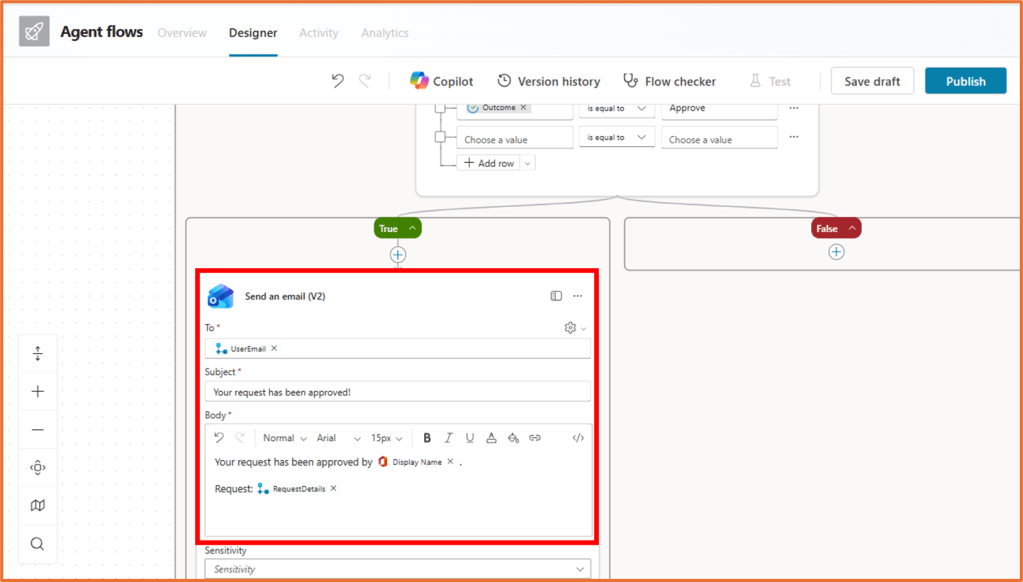Switch to the Activity tab
Viewport: 1023px width, 582px height.
tap(318, 32)
